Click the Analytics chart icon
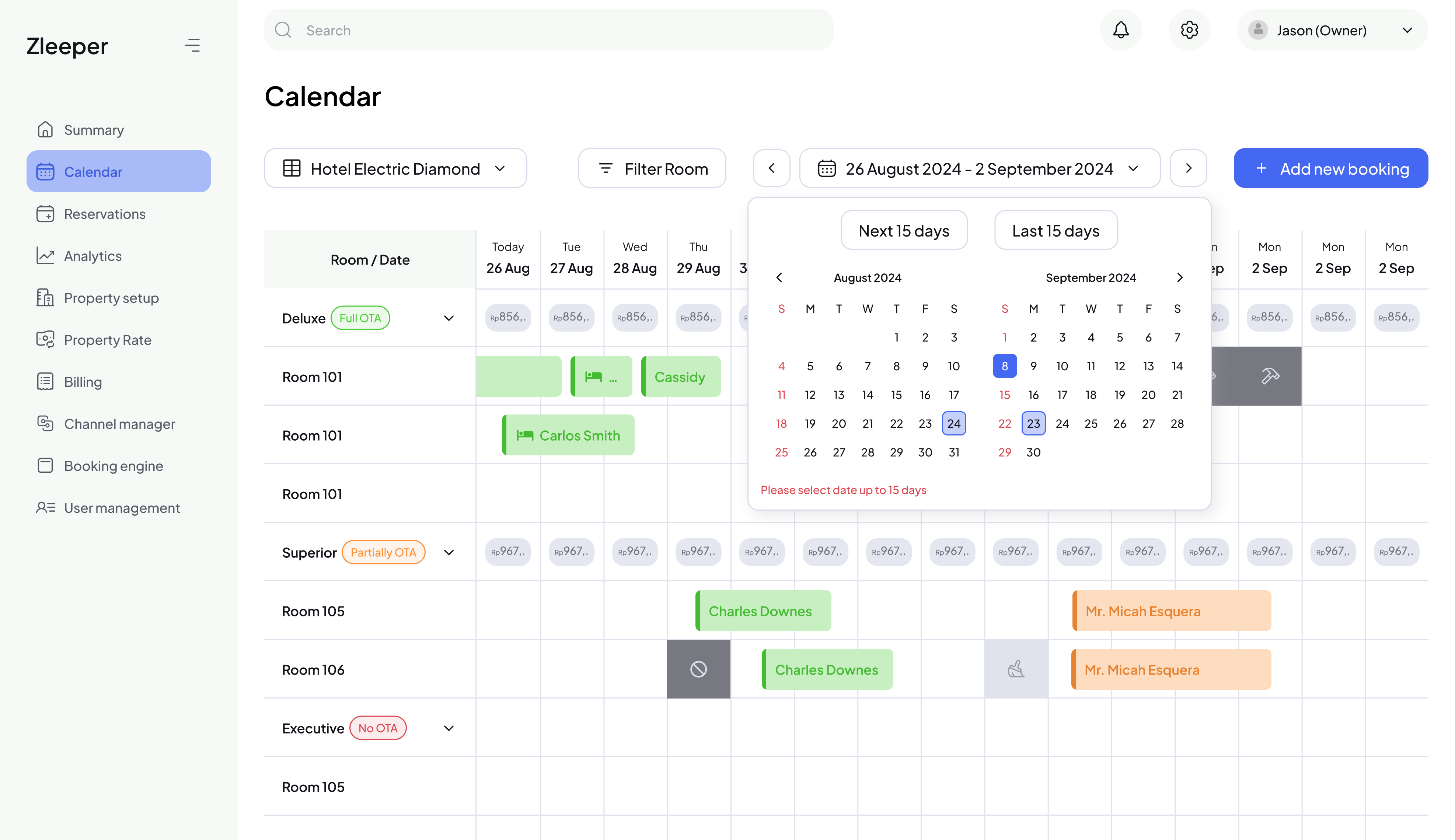Viewport: 1455px width, 840px height. (x=45, y=256)
